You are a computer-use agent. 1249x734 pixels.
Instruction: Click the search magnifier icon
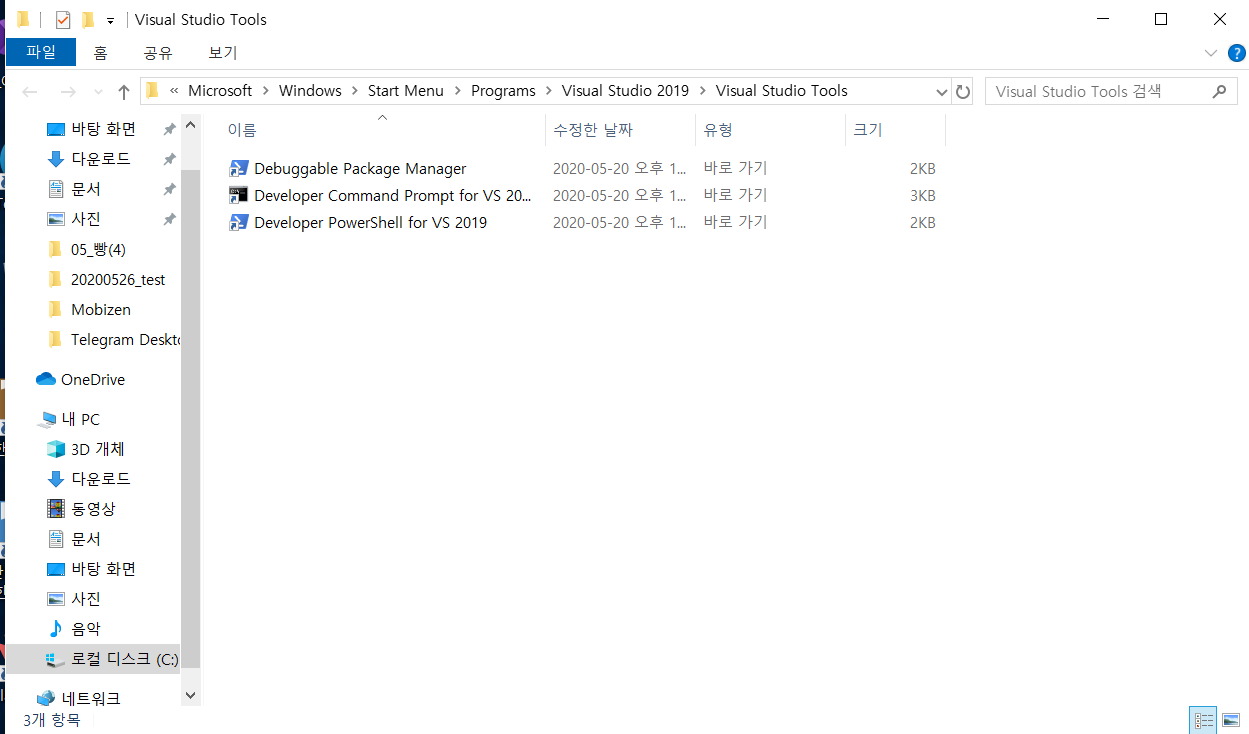coord(1219,91)
